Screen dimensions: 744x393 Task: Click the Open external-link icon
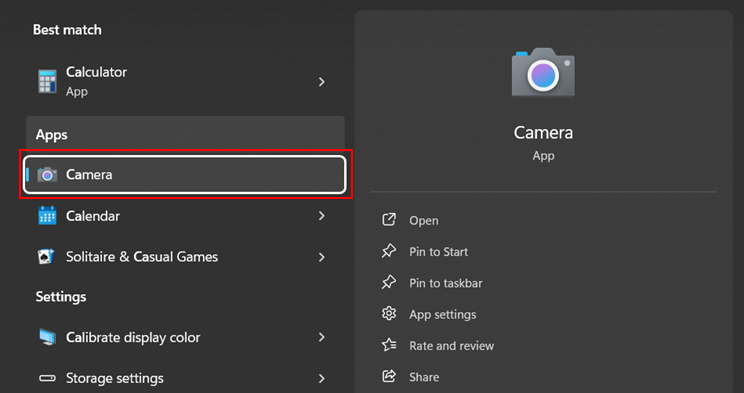[x=389, y=220]
